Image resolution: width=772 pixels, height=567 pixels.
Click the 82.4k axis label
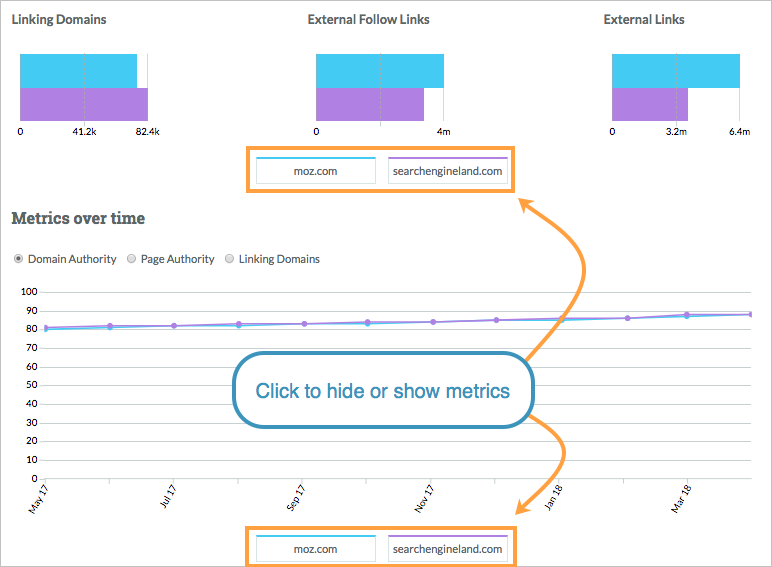(148, 131)
